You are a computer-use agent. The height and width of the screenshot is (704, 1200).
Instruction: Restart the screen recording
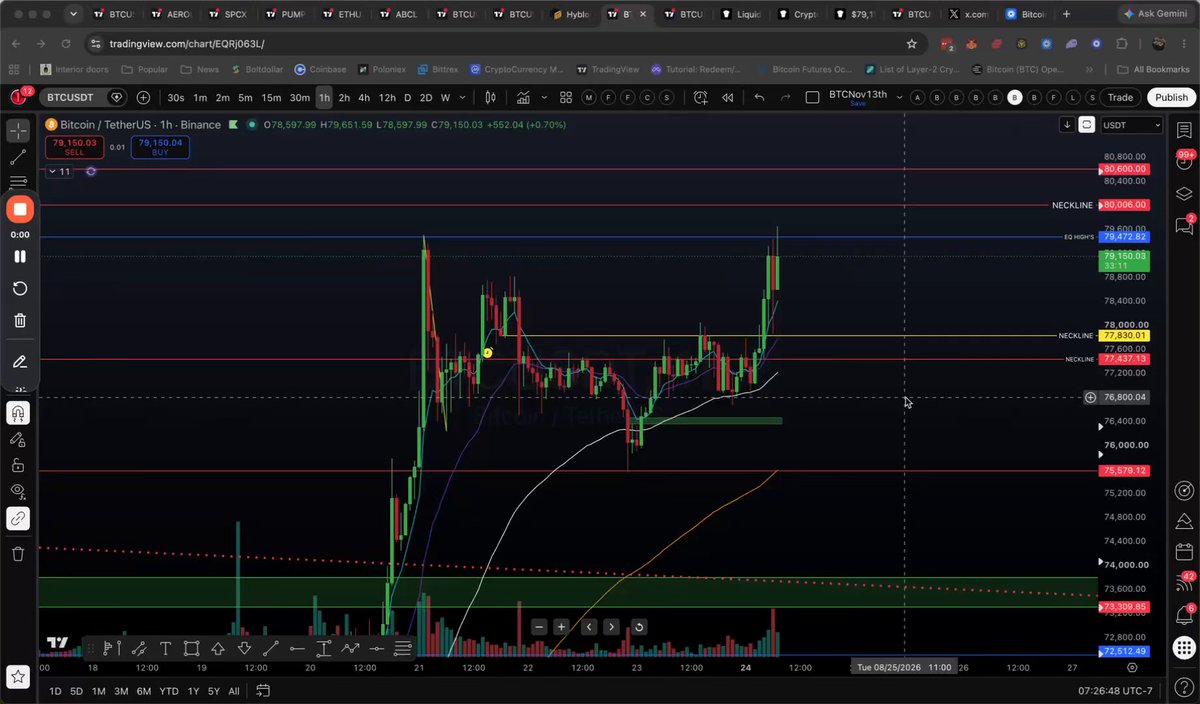[20, 288]
